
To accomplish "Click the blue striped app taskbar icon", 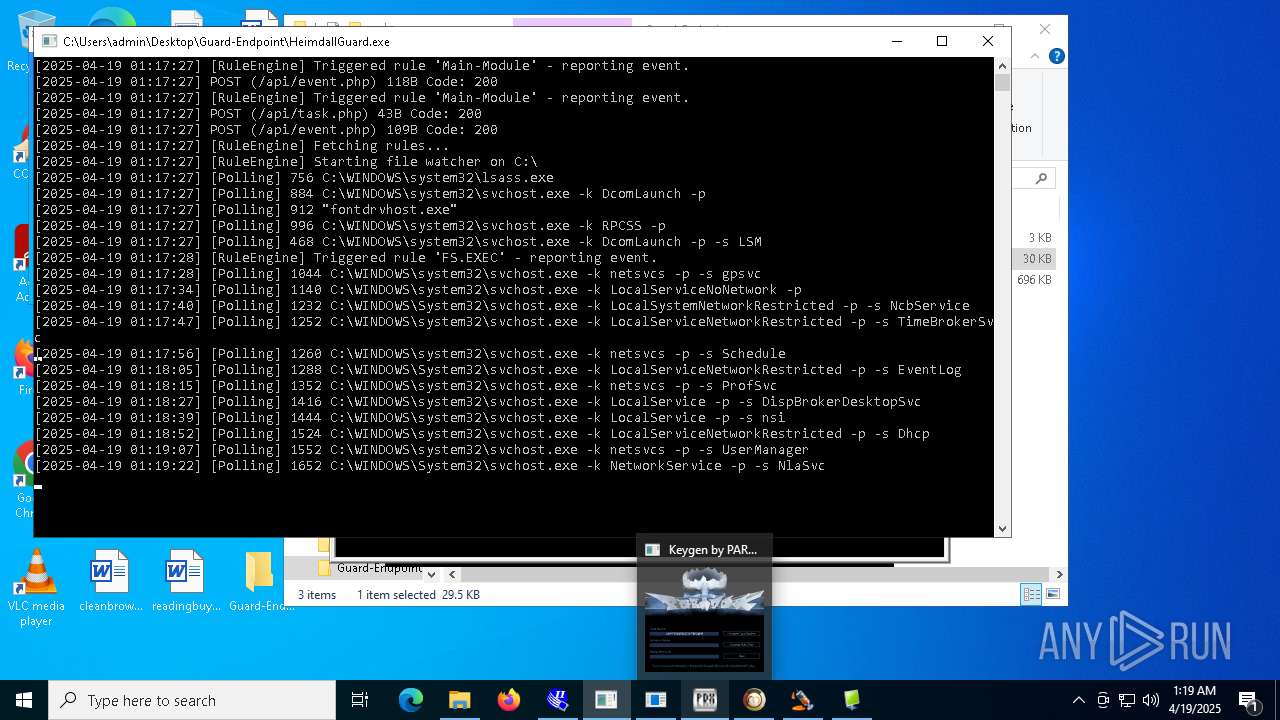I will 557,700.
